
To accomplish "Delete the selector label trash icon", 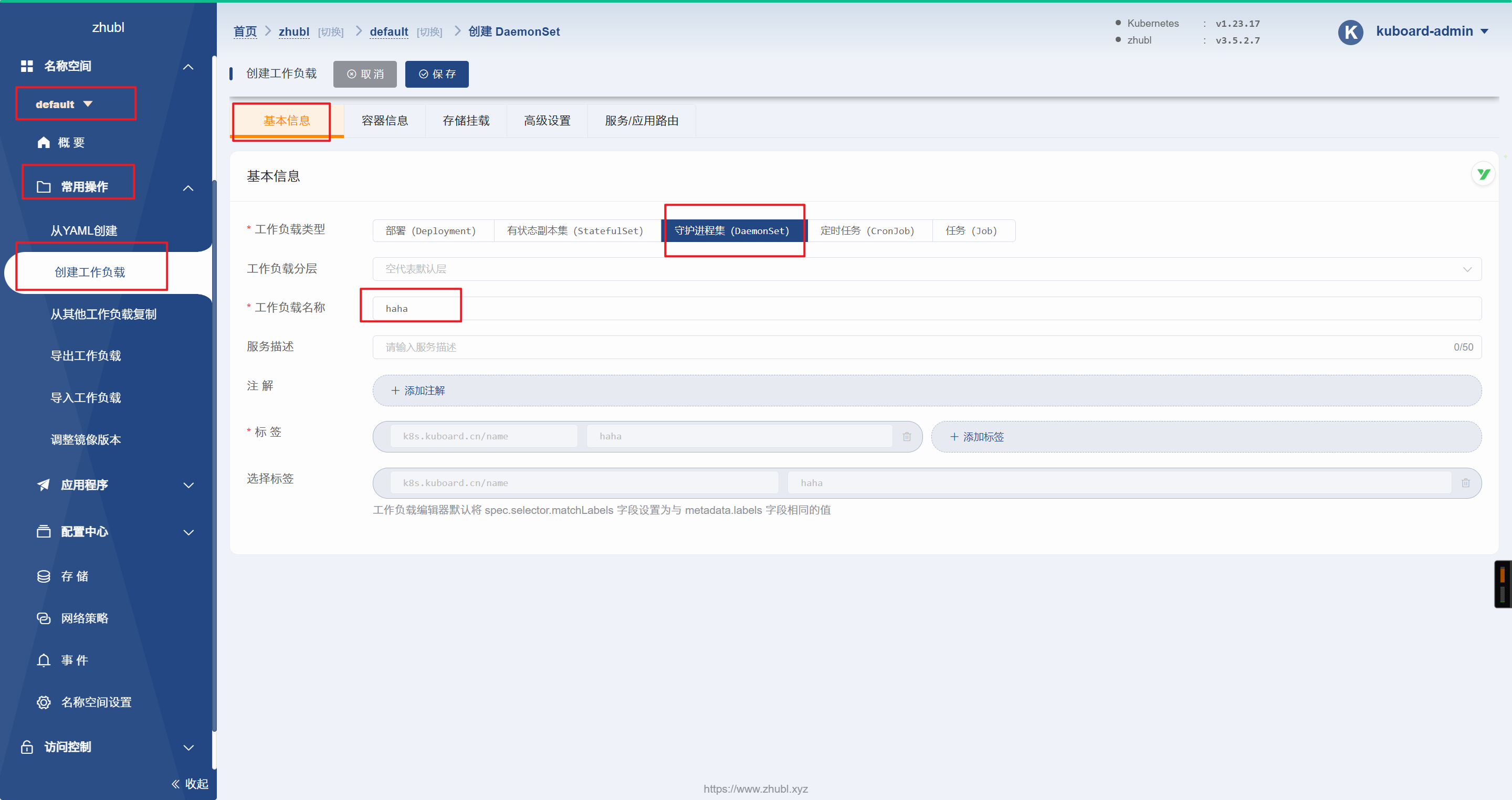I will coord(1466,483).
